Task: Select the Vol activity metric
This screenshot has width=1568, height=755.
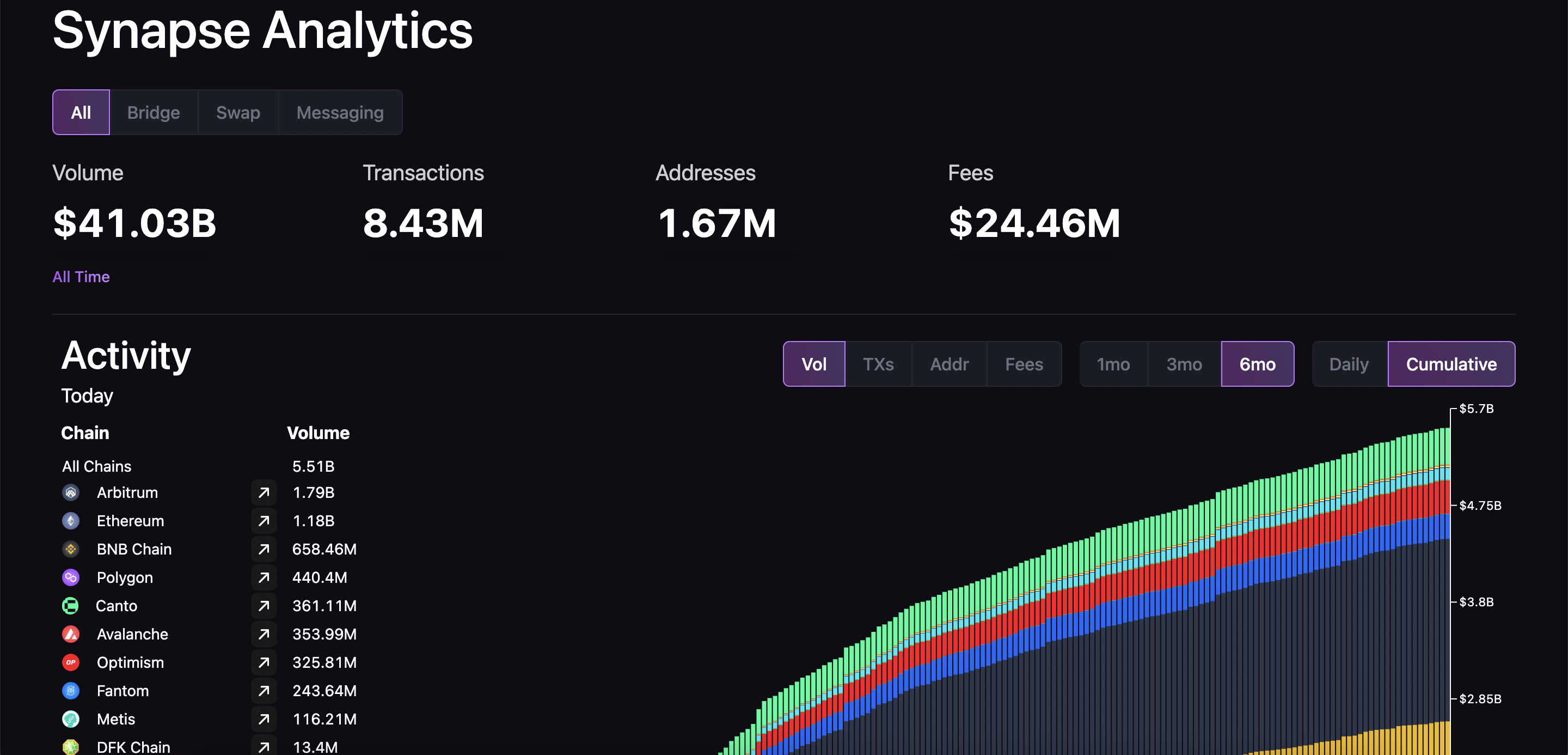Action: [814, 363]
